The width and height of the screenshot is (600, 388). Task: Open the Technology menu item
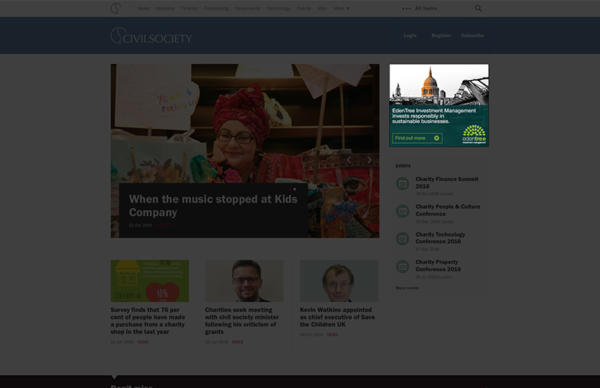tap(279, 8)
